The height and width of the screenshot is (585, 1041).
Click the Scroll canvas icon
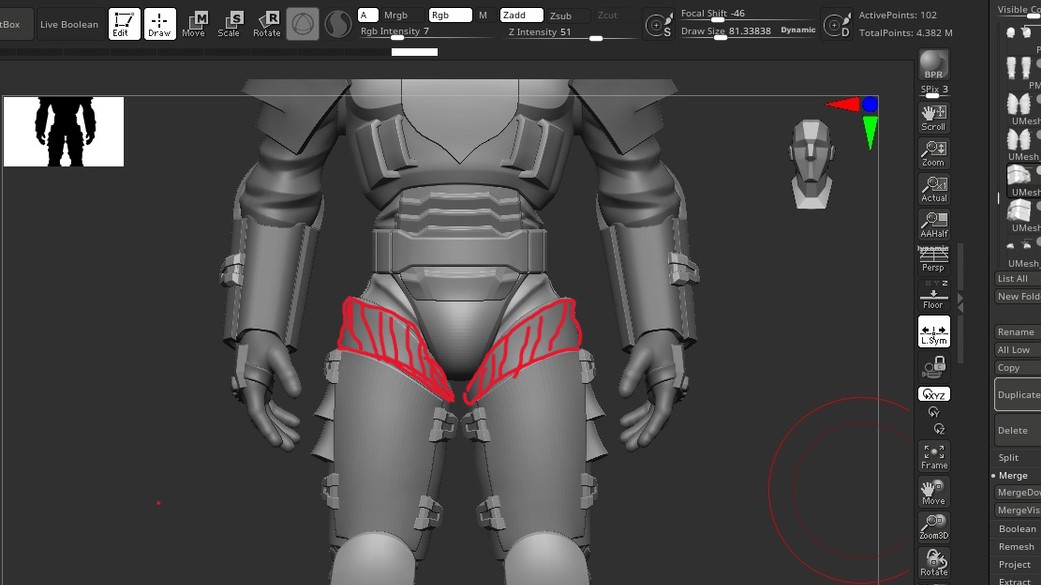933,118
